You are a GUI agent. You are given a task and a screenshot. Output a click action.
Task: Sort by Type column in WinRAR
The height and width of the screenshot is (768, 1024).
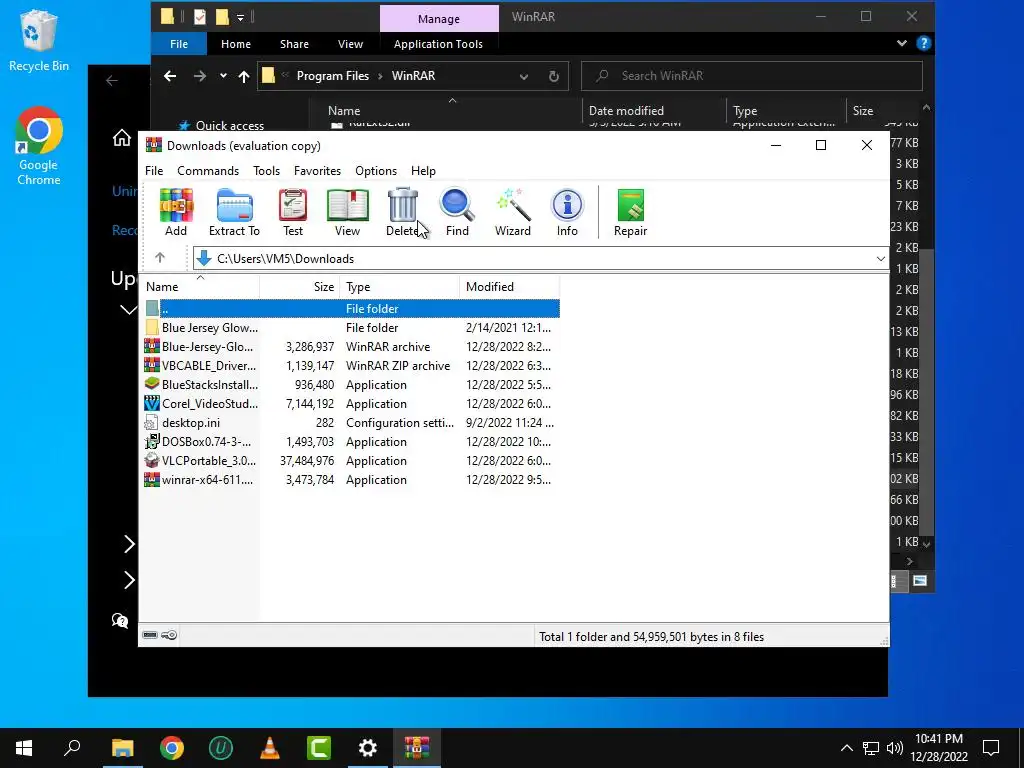tap(400, 287)
